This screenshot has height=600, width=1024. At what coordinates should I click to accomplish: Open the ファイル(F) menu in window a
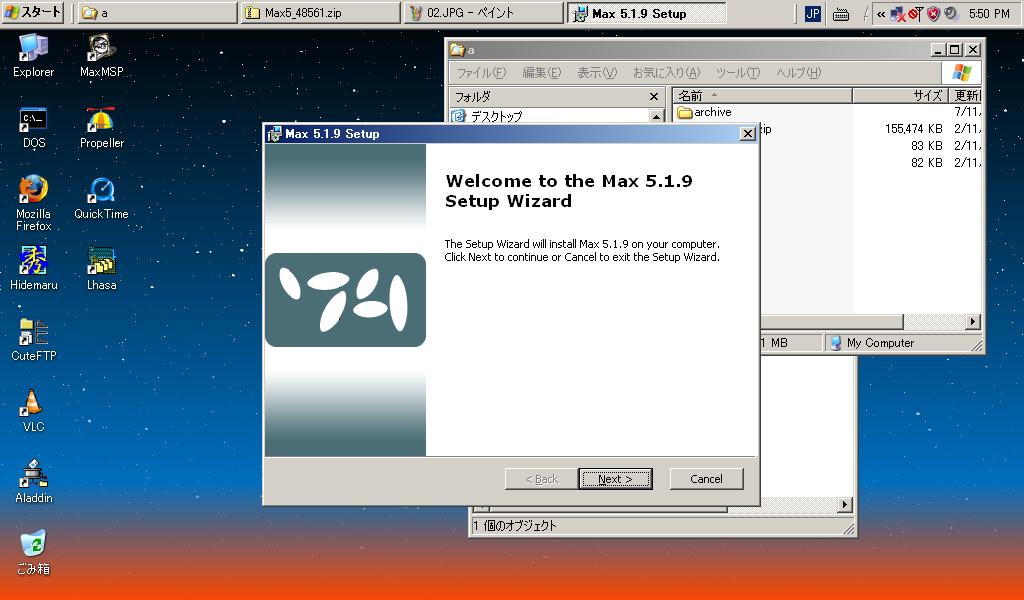(481, 72)
